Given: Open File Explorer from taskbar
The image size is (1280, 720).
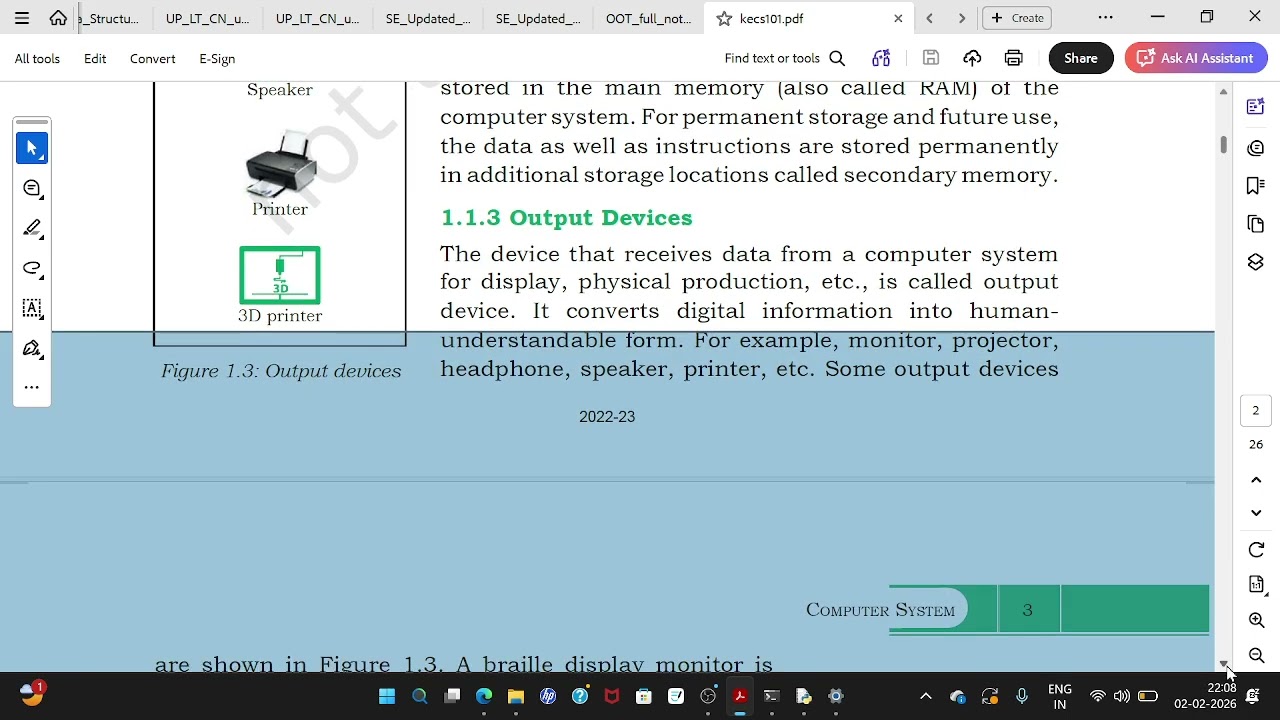Looking at the screenshot, I should tap(516, 696).
